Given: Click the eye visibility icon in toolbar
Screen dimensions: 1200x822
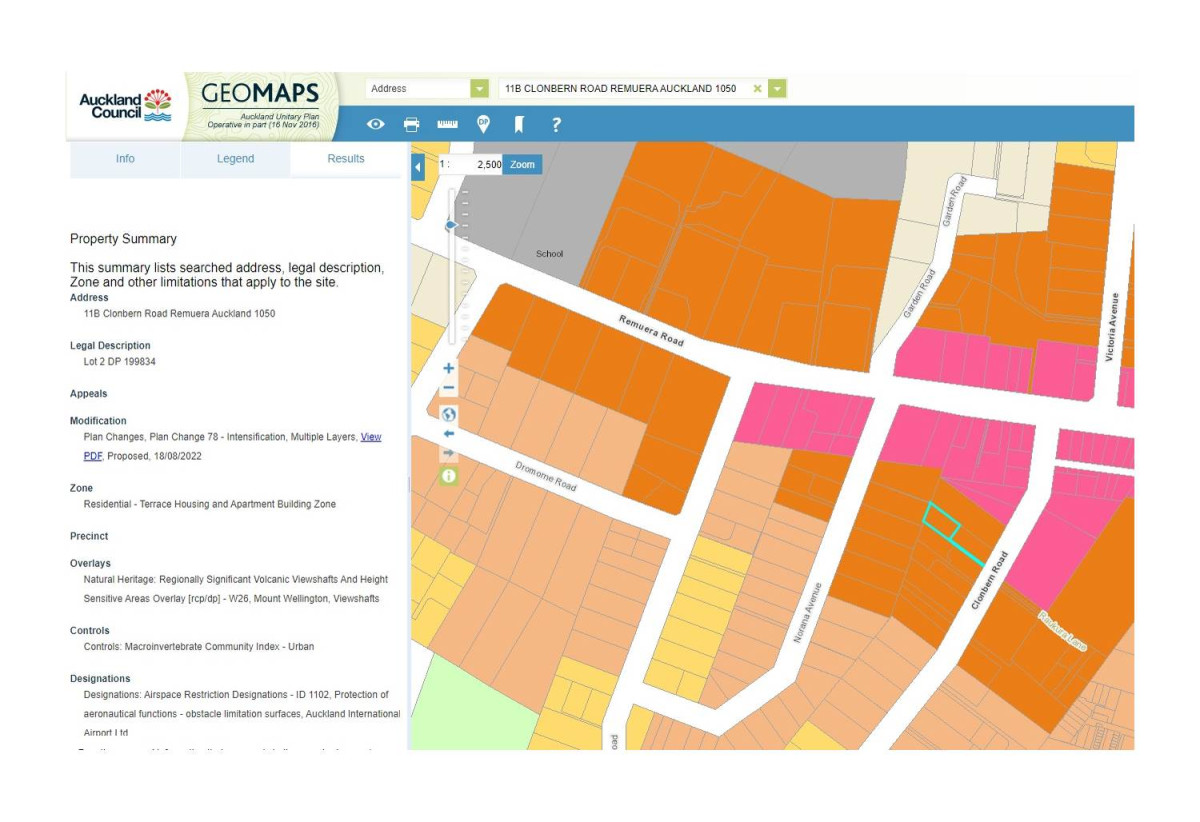Looking at the screenshot, I should [376, 124].
